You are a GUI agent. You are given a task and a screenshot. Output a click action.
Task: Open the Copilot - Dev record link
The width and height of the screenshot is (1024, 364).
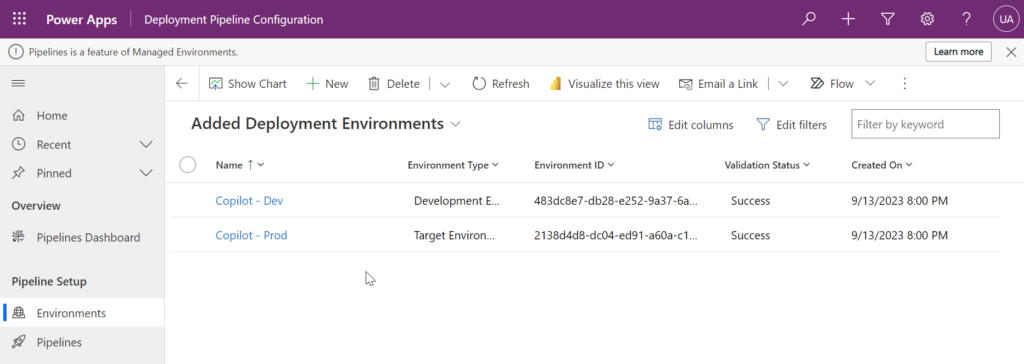249,201
